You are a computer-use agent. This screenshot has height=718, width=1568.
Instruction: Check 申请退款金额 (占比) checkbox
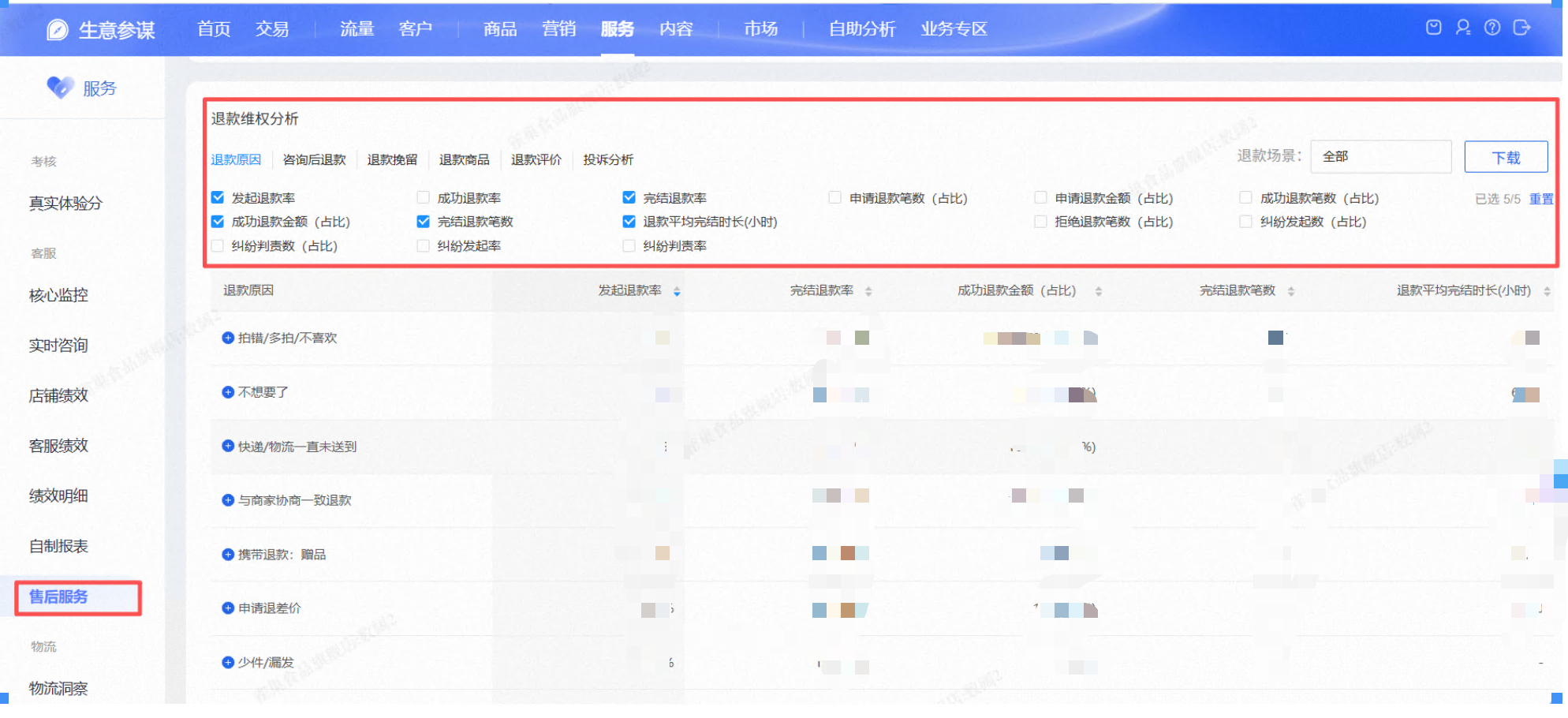[x=1040, y=197]
